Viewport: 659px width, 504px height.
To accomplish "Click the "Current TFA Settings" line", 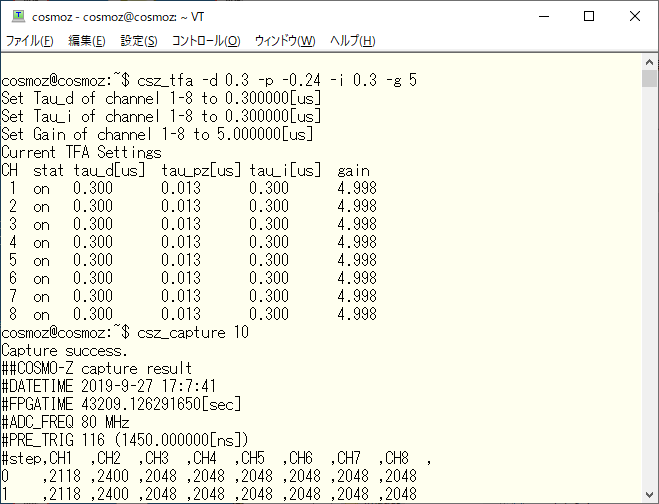I will (x=82, y=152).
